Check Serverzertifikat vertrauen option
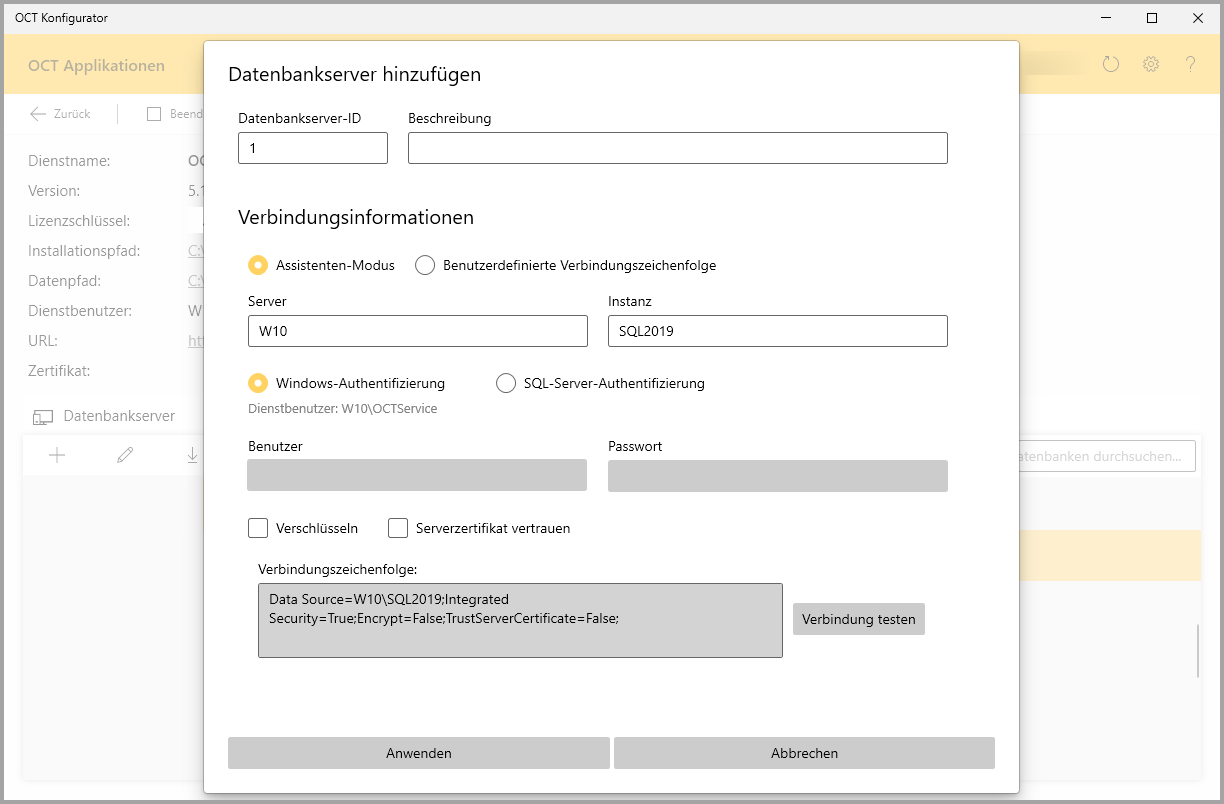This screenshot has width=1224, height=804. (398, 528)
